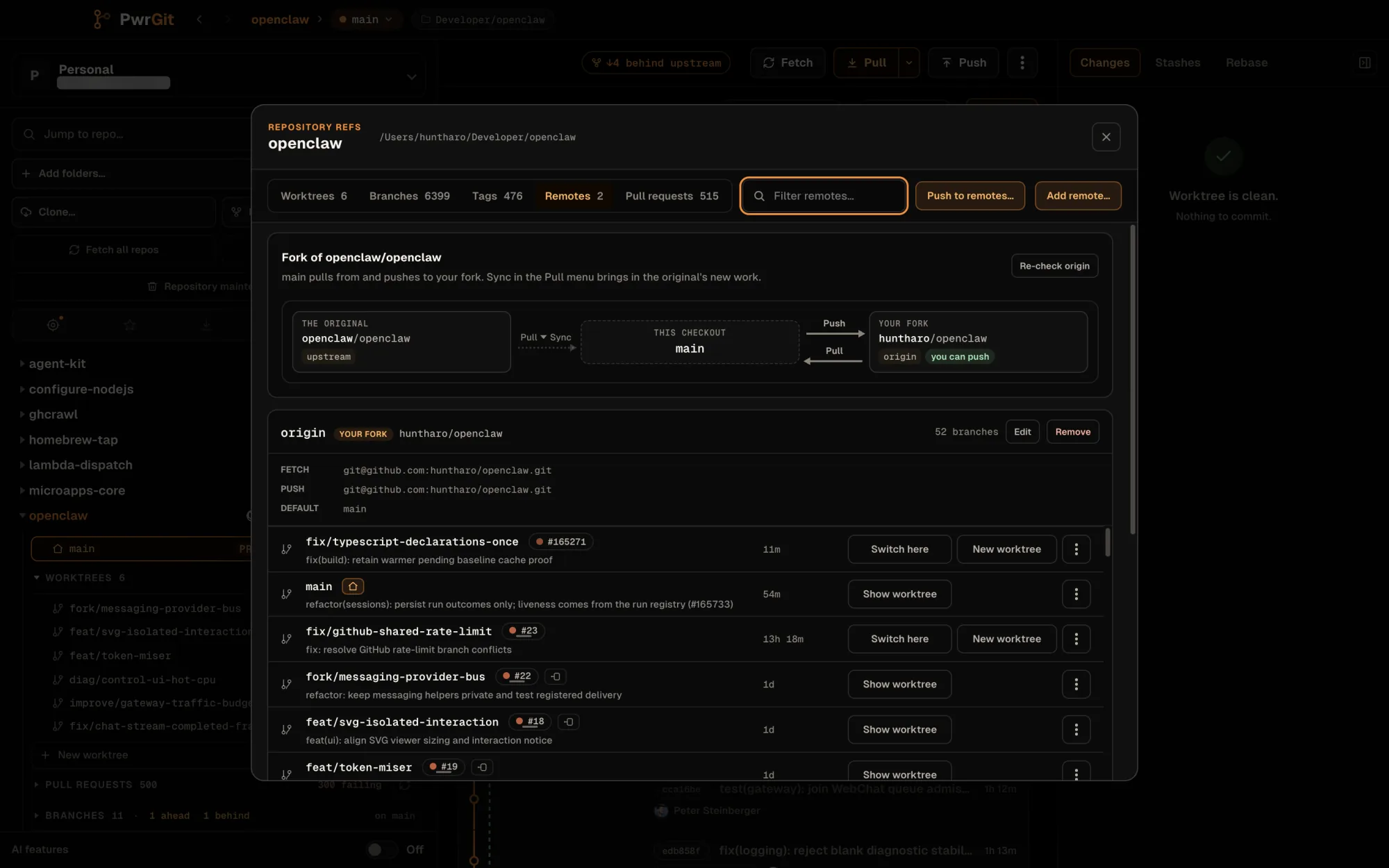Toggle the side panel layout icon near Rebase
Image resolution: width=1389 pixels, height=868 pixels.
point(1365,62)
